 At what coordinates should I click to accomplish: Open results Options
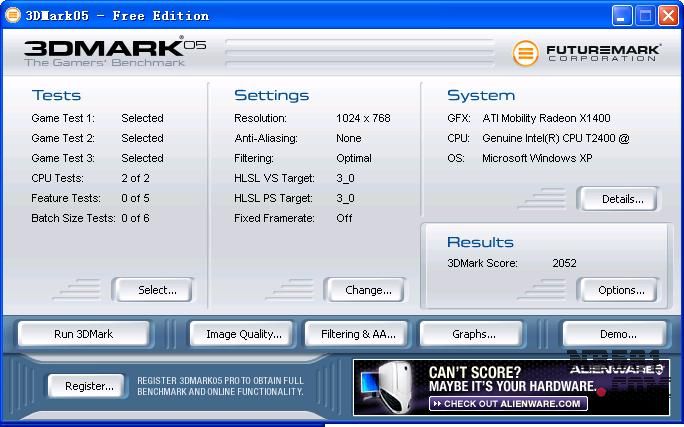tap(621, 290)
